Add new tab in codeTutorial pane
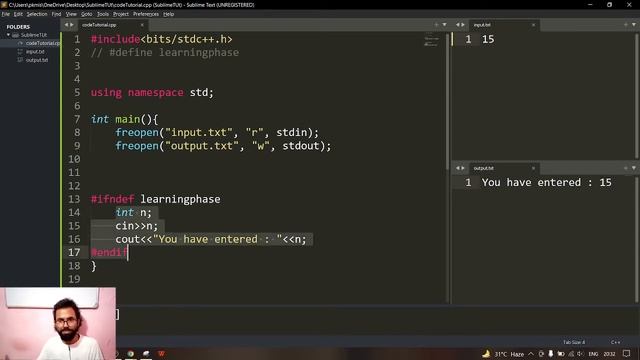Screen dimensions: 640x360 coord(436,25)
